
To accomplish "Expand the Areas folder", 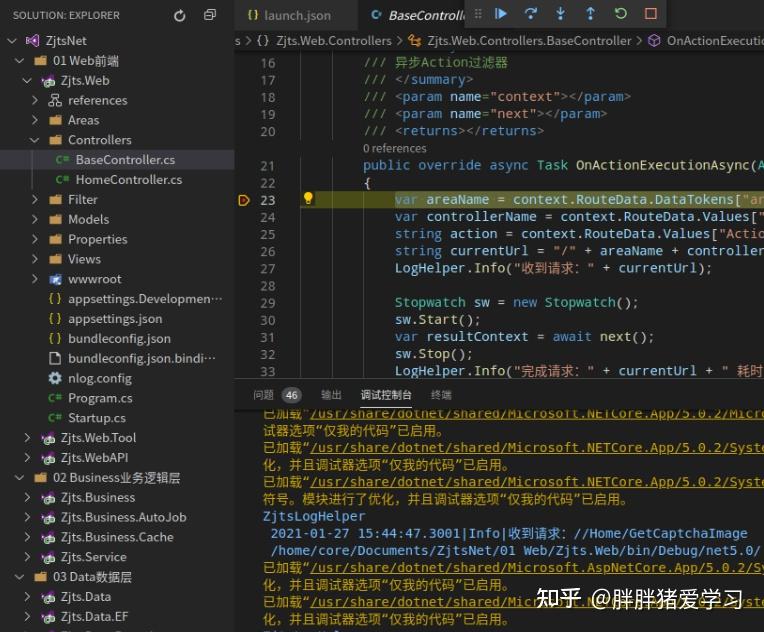I will 35,120.
